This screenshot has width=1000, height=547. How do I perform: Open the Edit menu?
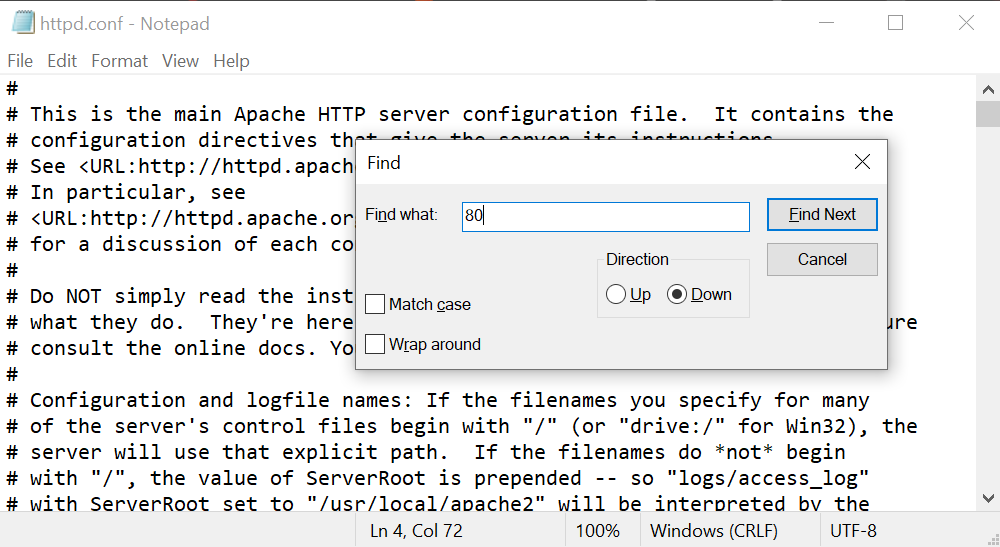[x=62, y=61]
